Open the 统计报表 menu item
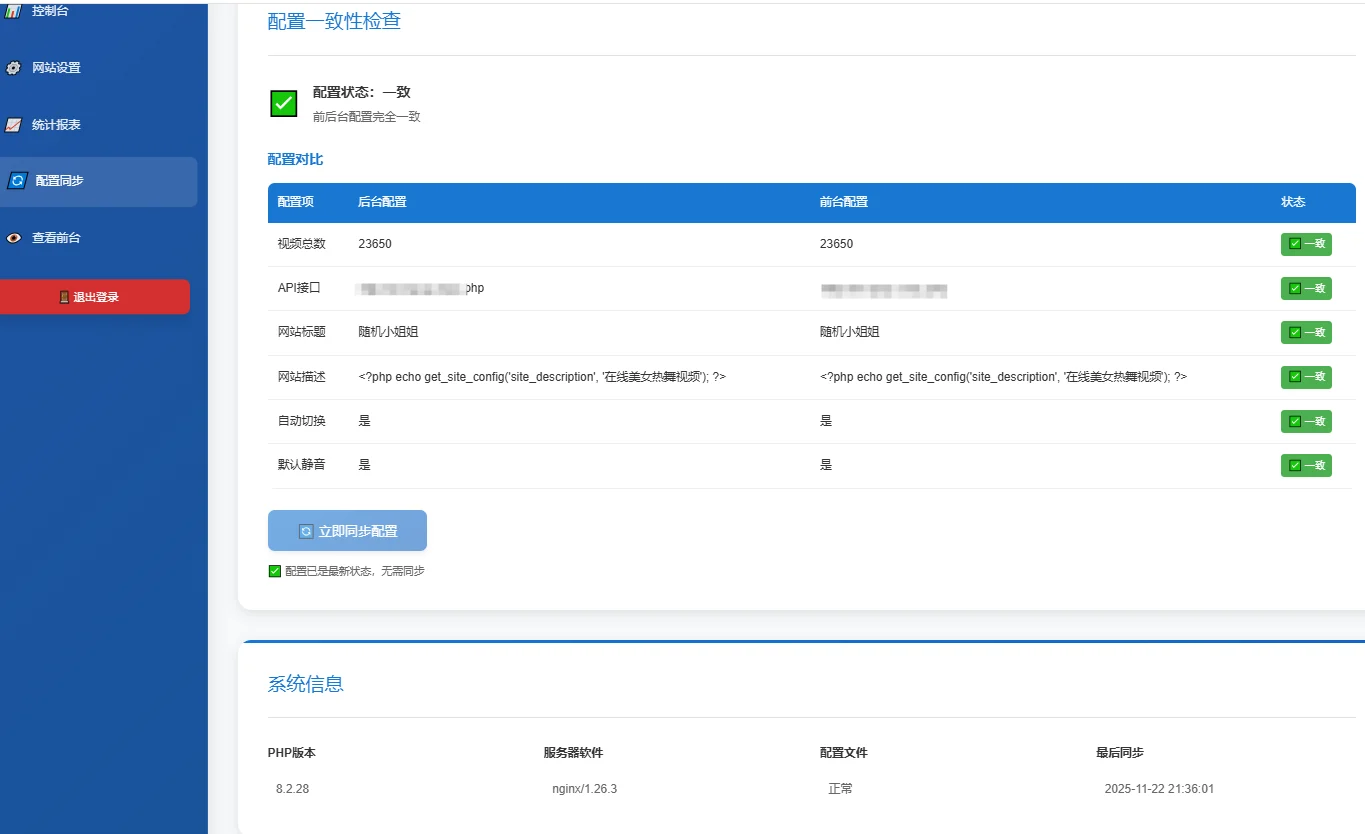The image size is (1365, 834). click(56, 125)
